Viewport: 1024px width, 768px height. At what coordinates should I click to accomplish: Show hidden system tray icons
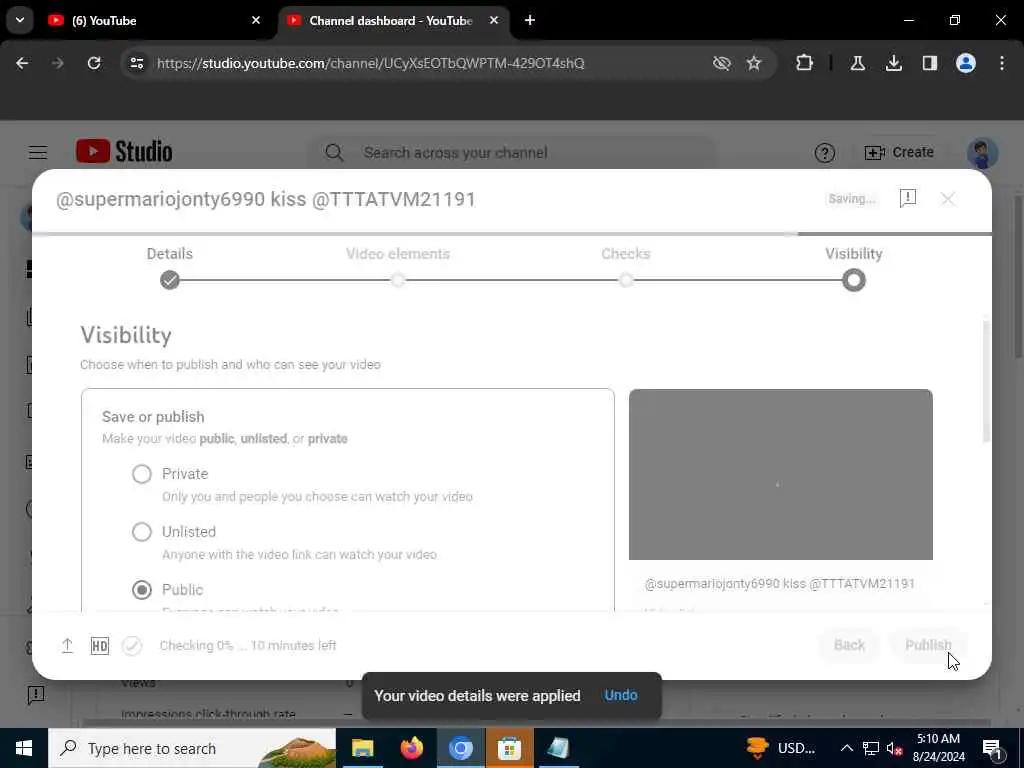tap(846, 748)
